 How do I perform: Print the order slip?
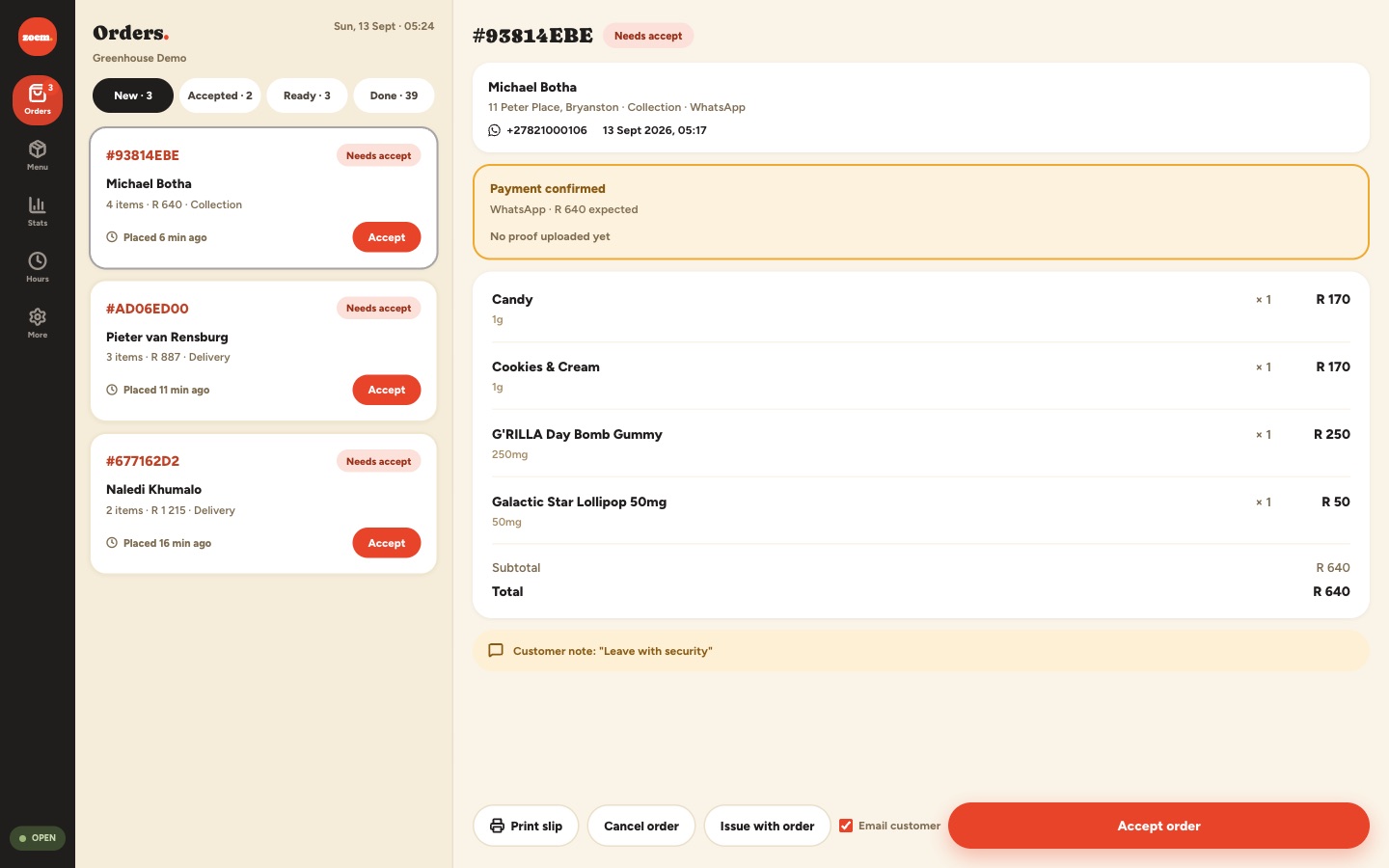pyautogui.click(x=526, y=826)
